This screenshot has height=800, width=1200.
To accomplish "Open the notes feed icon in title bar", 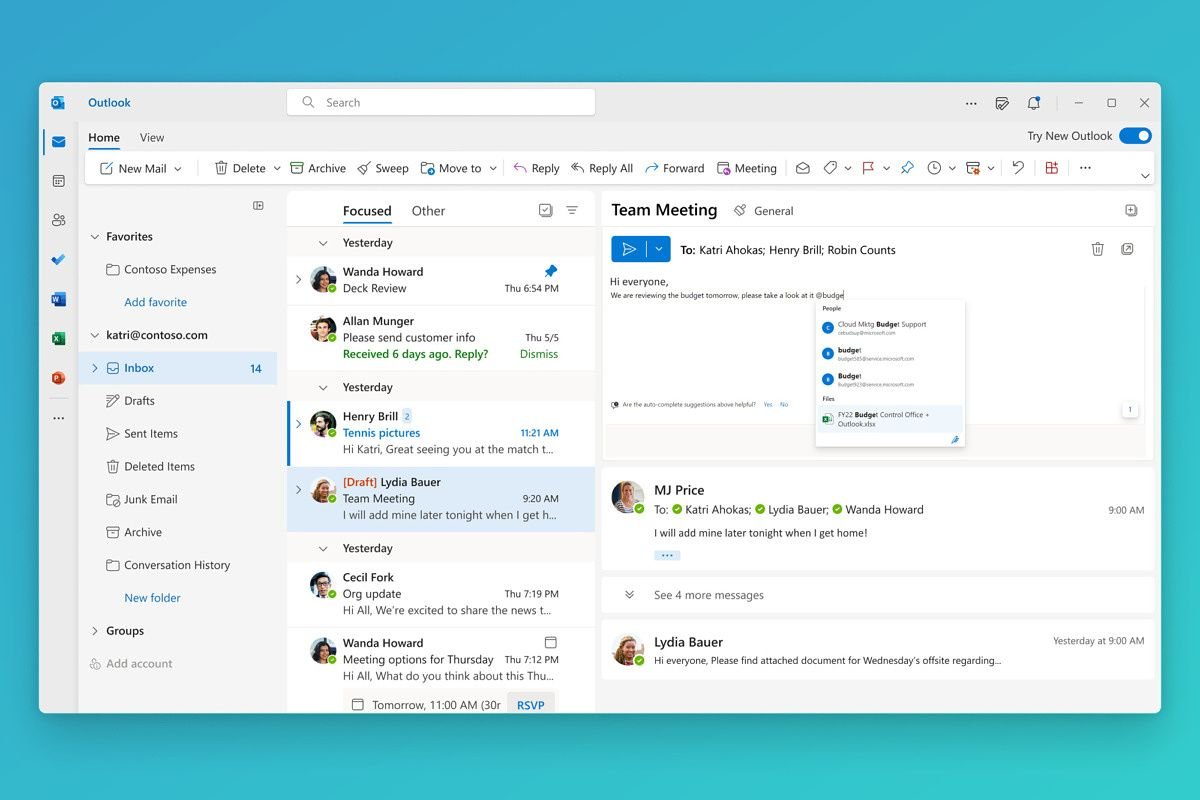I will pos(1002,103).
